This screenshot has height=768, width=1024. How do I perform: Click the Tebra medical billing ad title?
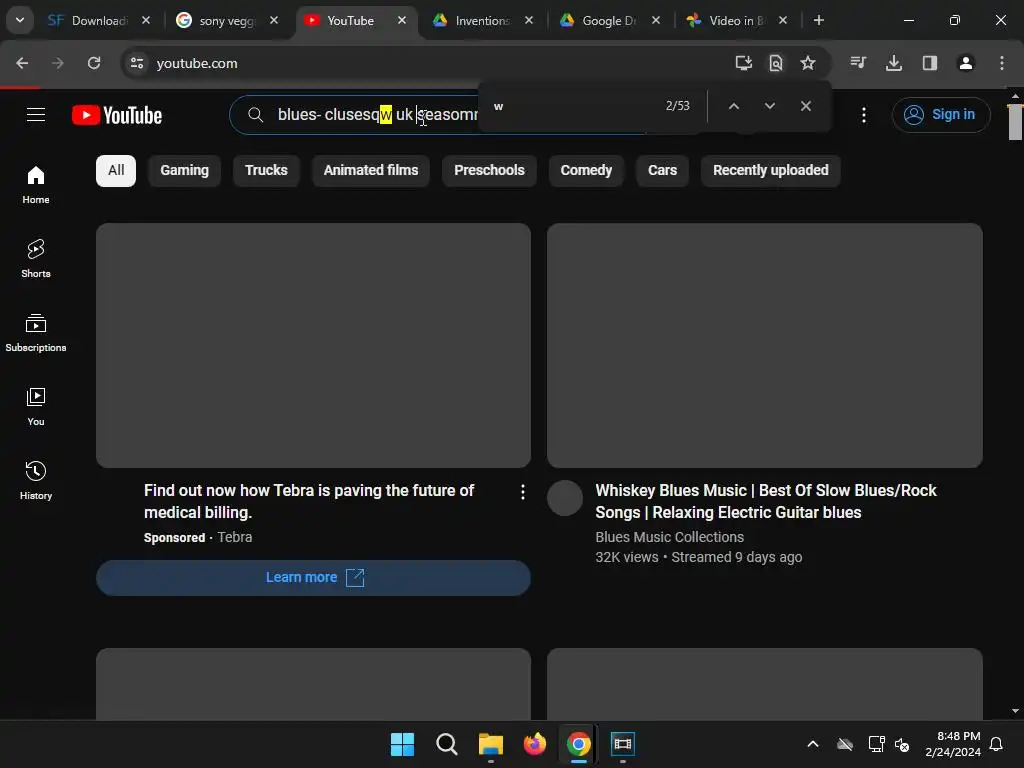tap(309, 502)
